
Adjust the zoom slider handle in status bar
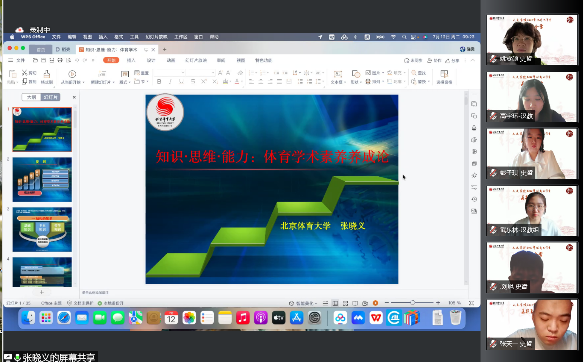tap(413, 303)
